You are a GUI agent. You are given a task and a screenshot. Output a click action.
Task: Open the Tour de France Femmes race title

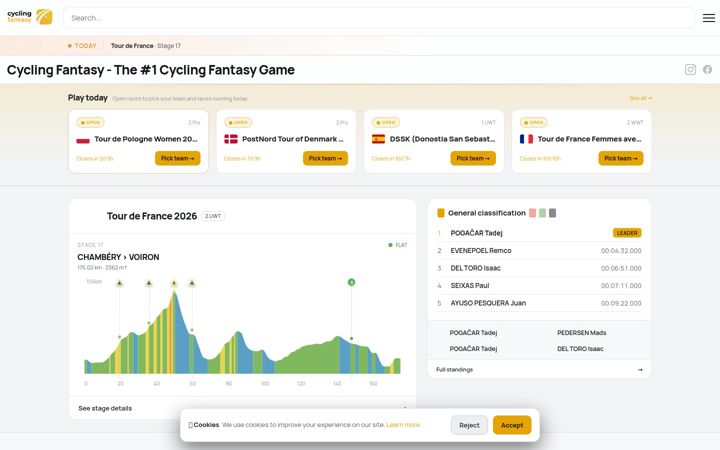pos(589,139)
